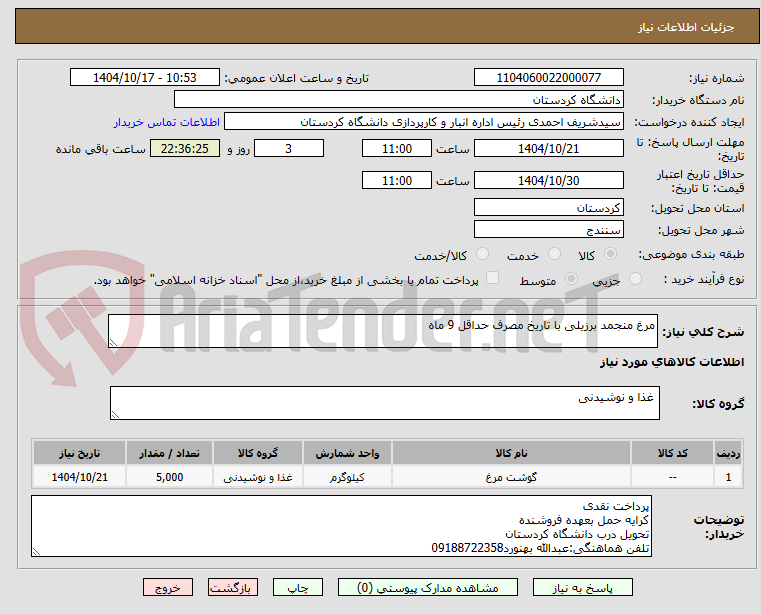Viewport: 761px width, 614px height.
Task: Click the resize grip of description text area
Action: pyautogui.click(x=113, y=343)
